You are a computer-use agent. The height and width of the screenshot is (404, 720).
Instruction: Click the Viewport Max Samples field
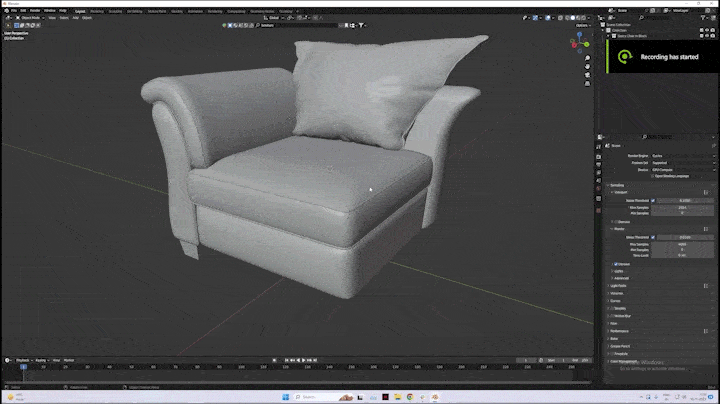pos(682,207)
